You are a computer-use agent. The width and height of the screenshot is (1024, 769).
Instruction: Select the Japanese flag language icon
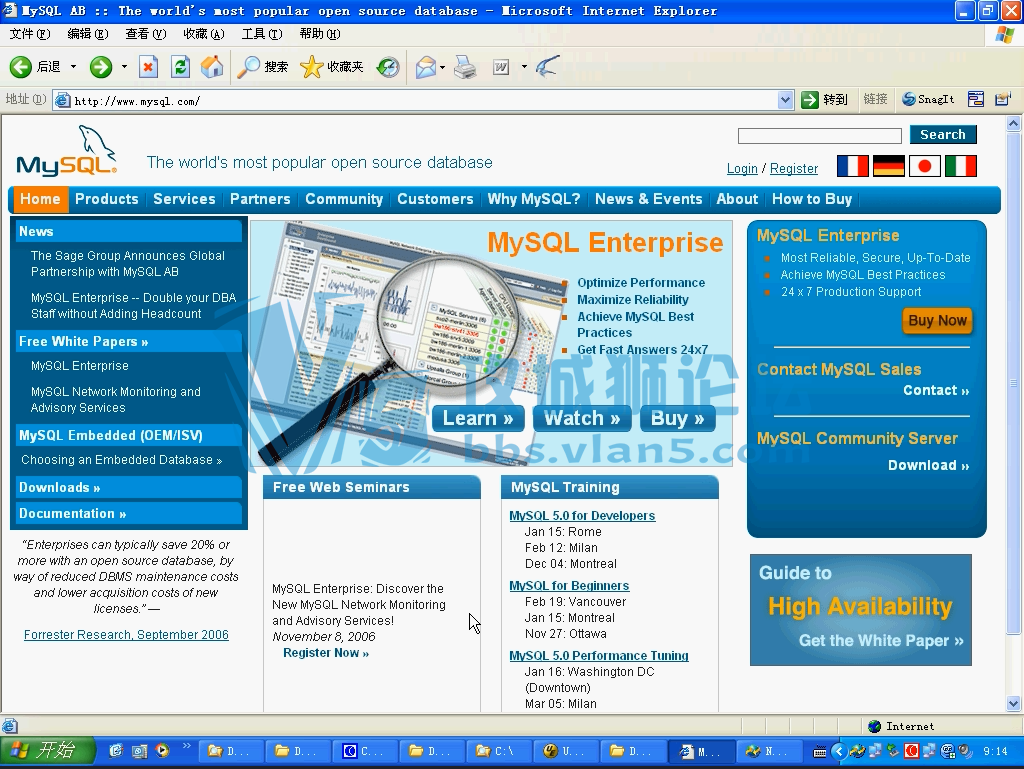pos(925,166)
